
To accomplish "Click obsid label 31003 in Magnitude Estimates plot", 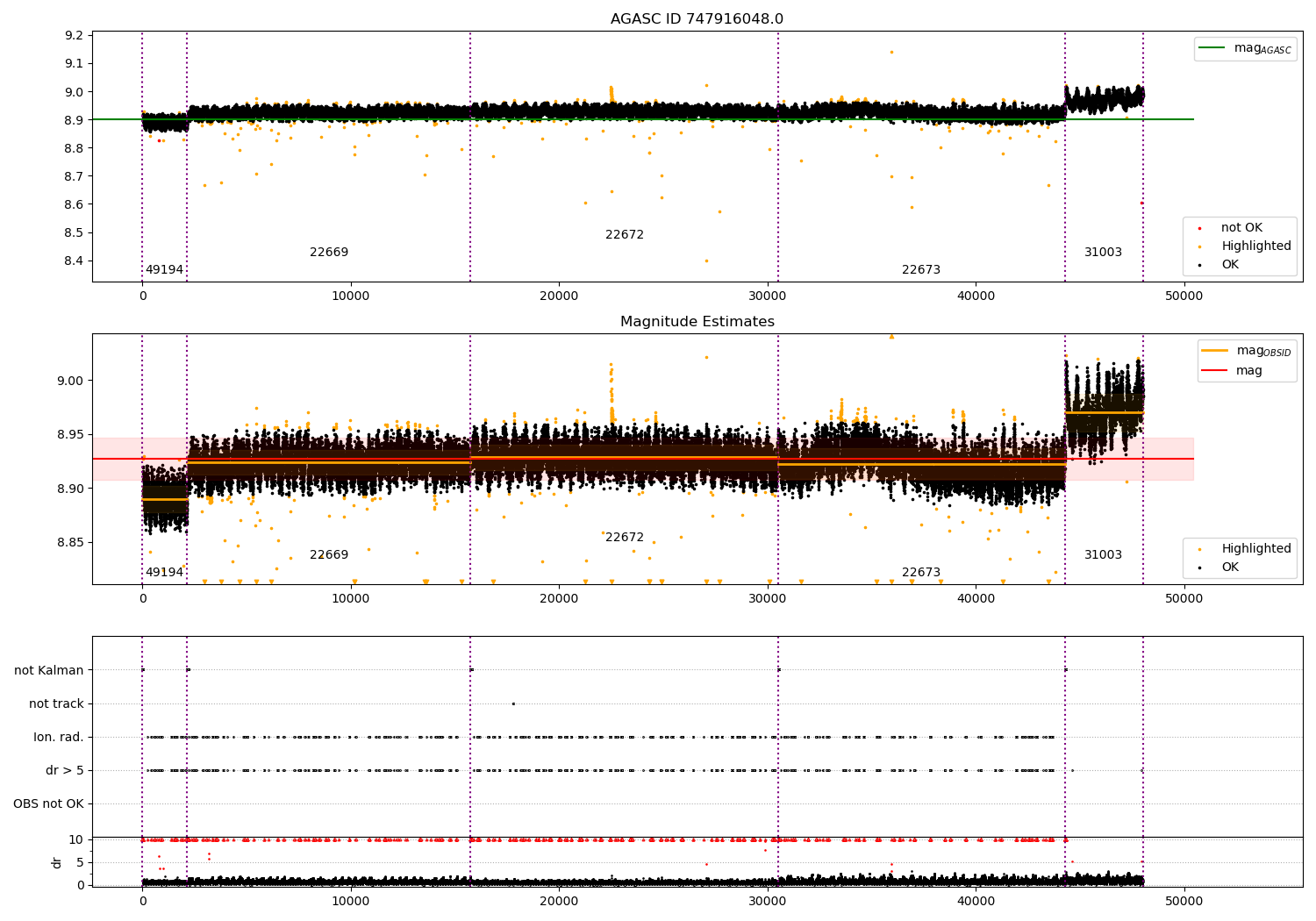I will click(x=1103, y=555).
